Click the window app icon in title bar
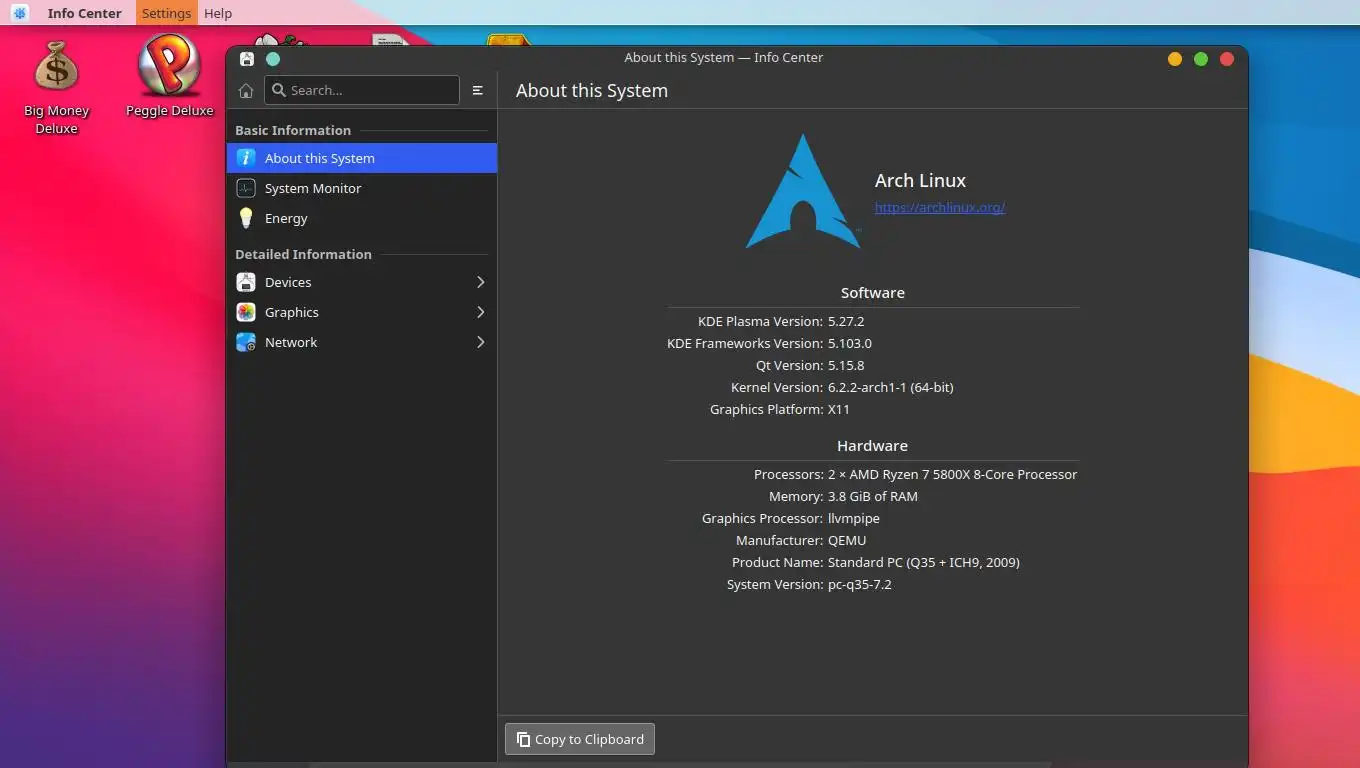This screenshot has height=768, width=1360. point(247,58)
